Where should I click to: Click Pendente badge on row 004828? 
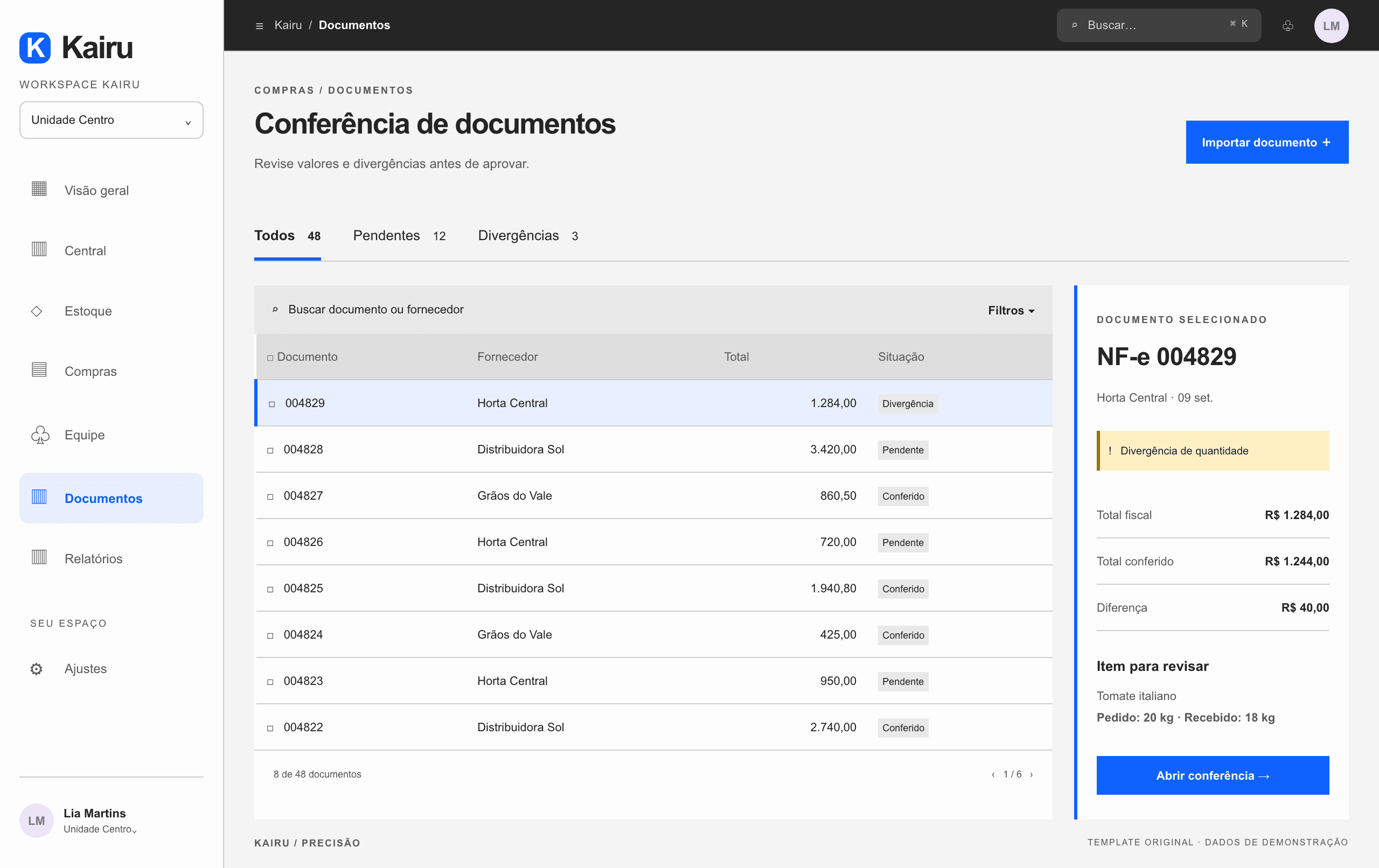click(x=902, y=450)
